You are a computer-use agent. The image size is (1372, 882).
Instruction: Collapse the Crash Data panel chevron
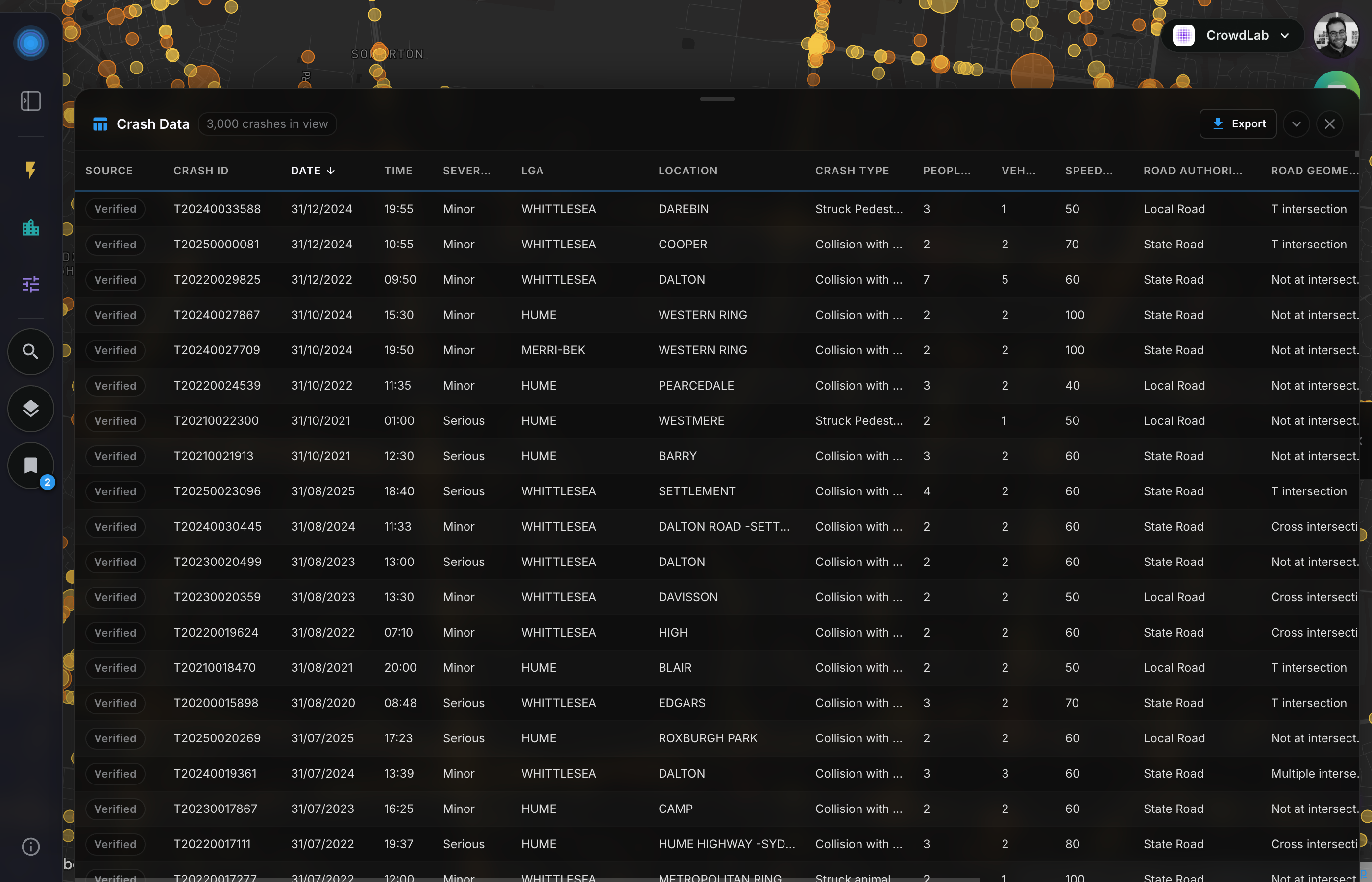pos(1297,124)
